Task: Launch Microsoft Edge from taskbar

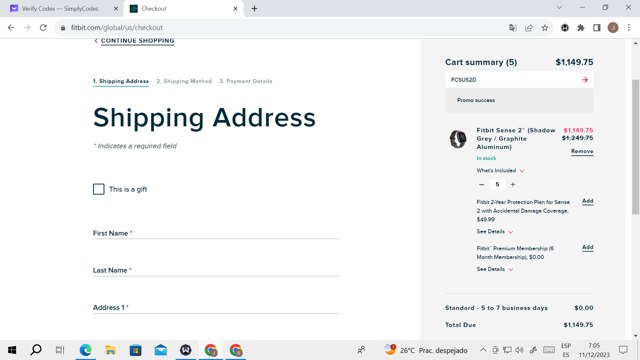Action: pyautogui.click(x=85, y=350)
